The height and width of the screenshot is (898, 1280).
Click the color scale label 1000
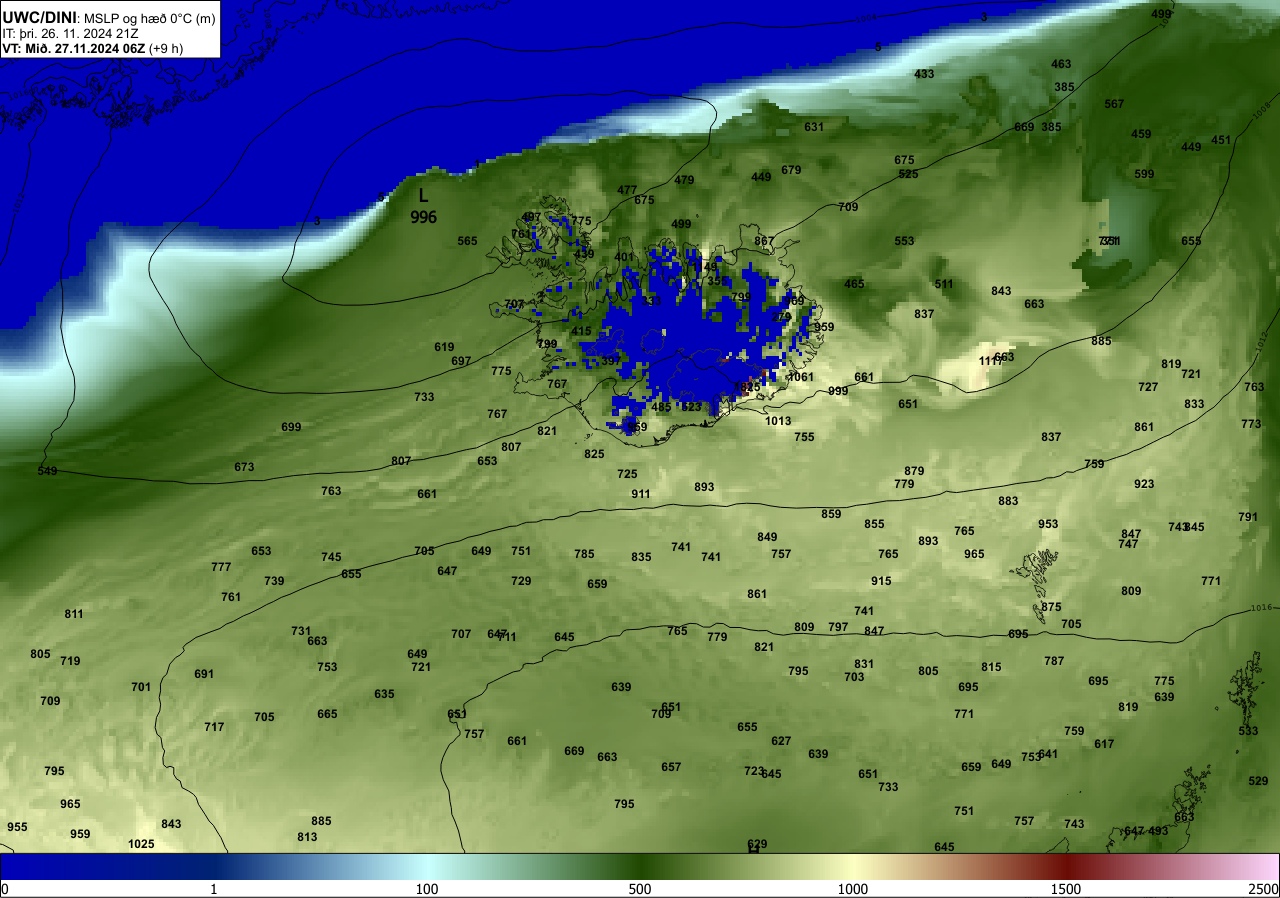pyautogui.click(x=853, y=889)
